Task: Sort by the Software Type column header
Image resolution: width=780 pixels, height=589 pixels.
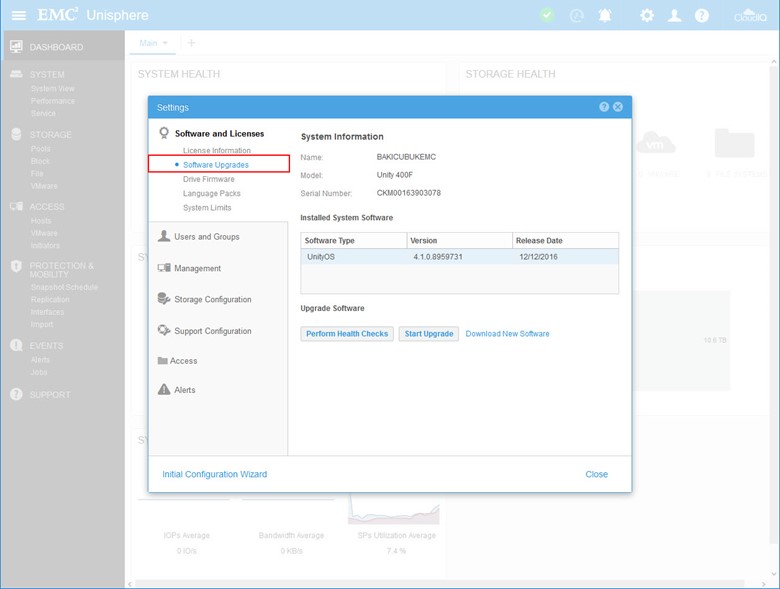Action: pyautogui.click(x=354, y=240)
